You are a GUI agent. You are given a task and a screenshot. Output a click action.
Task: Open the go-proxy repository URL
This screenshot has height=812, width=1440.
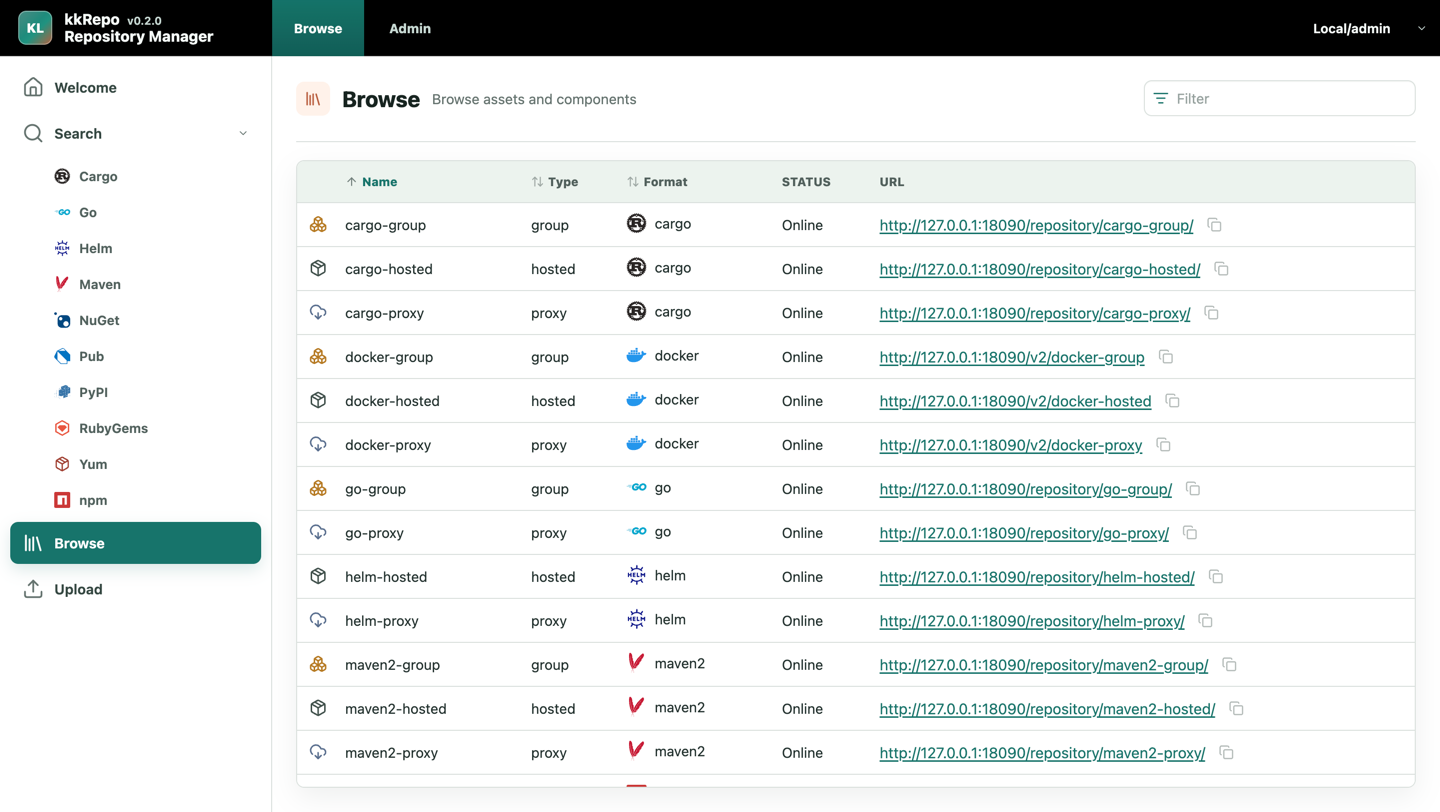[x=1024, y=533]
